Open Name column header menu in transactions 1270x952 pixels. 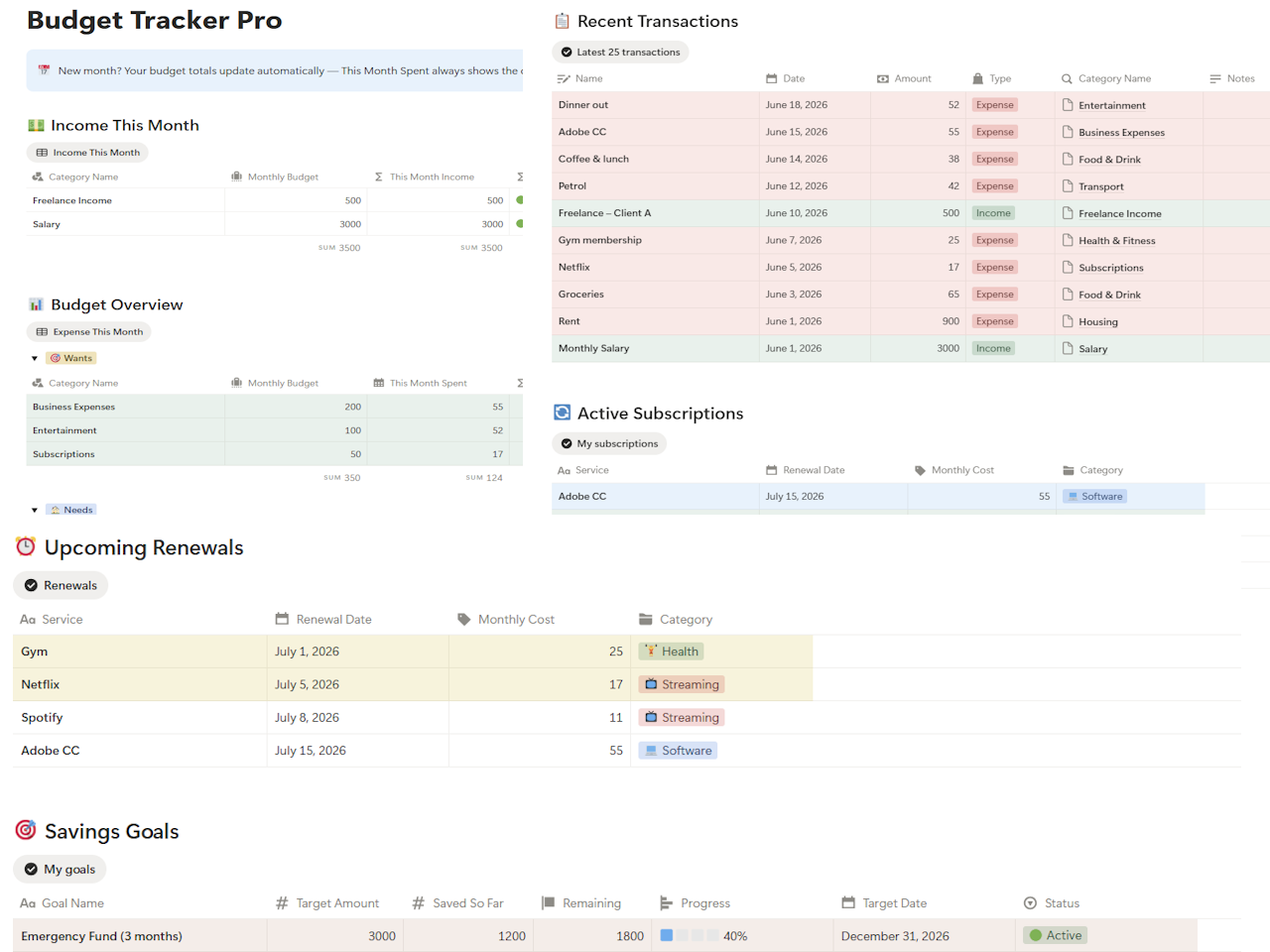click(579, 78)
